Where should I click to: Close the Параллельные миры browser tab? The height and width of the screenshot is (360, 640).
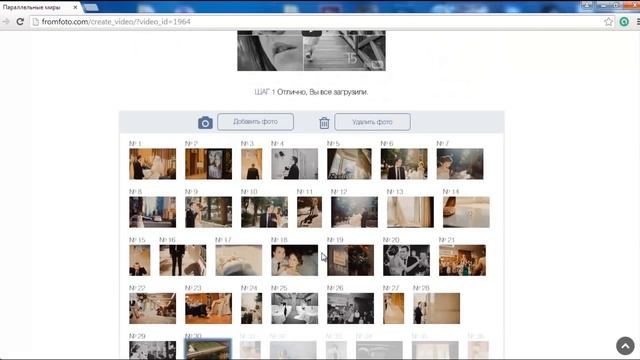pos(75,7)
